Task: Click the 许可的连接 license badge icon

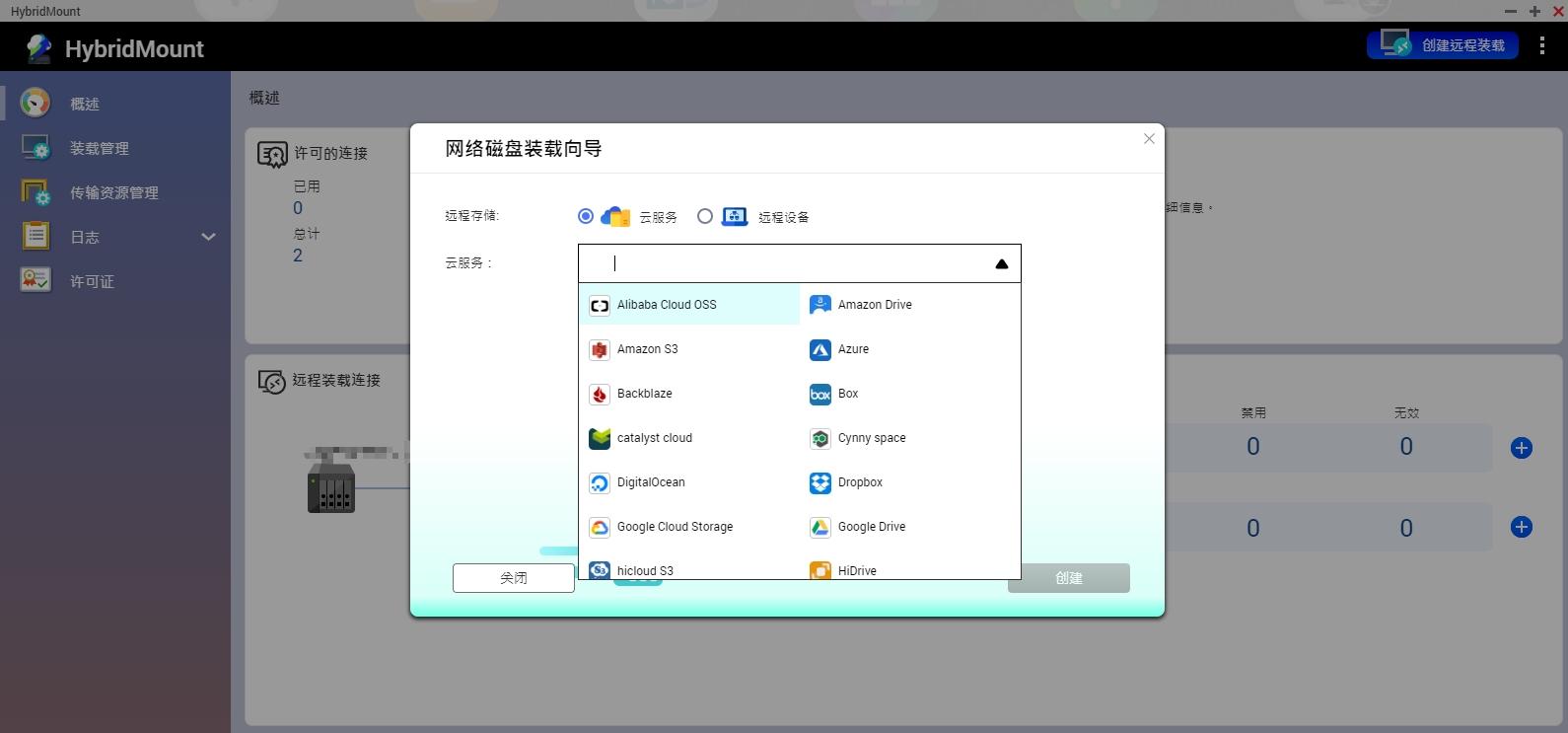Action: tap(272, 154)
